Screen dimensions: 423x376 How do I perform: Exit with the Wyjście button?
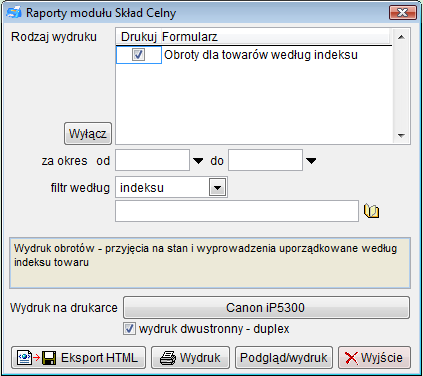tap(374, 358)
